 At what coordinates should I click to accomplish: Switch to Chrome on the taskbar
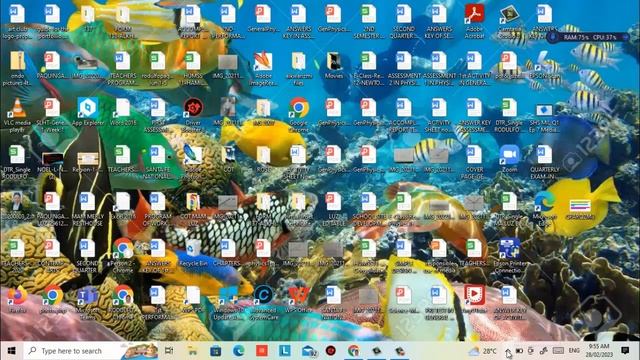pyautogui.click(x=353, y=351)
